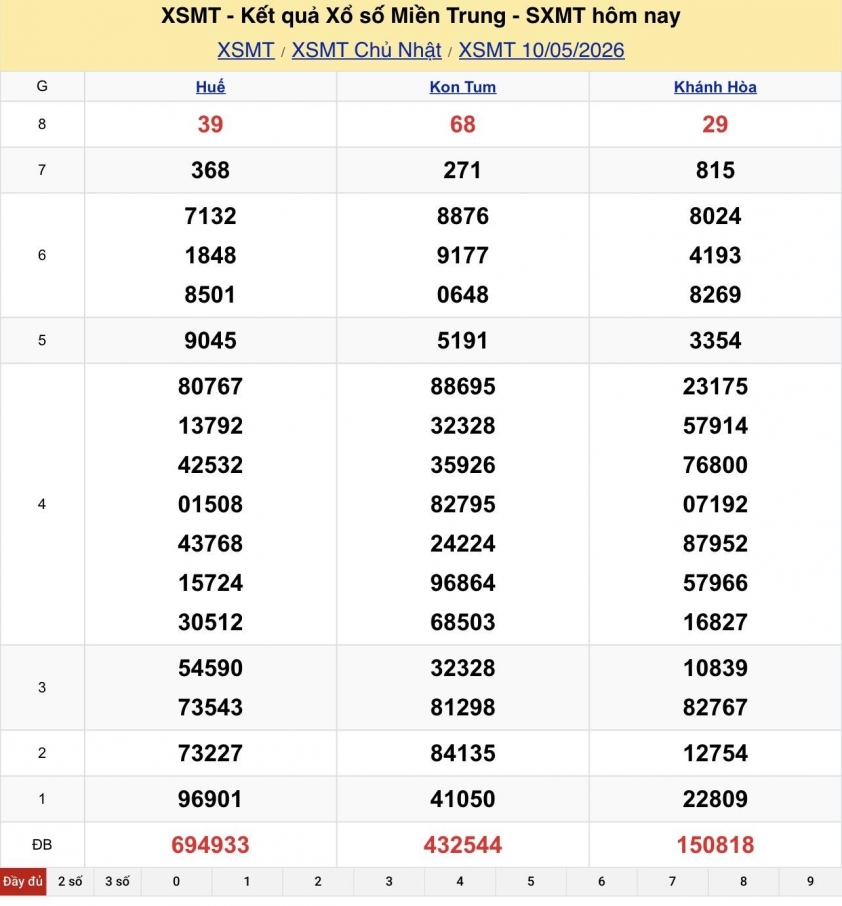Viewport: 842px width, 906px height.
Task: Click Huế prize 6 number 8501
Action: point(210,295)
